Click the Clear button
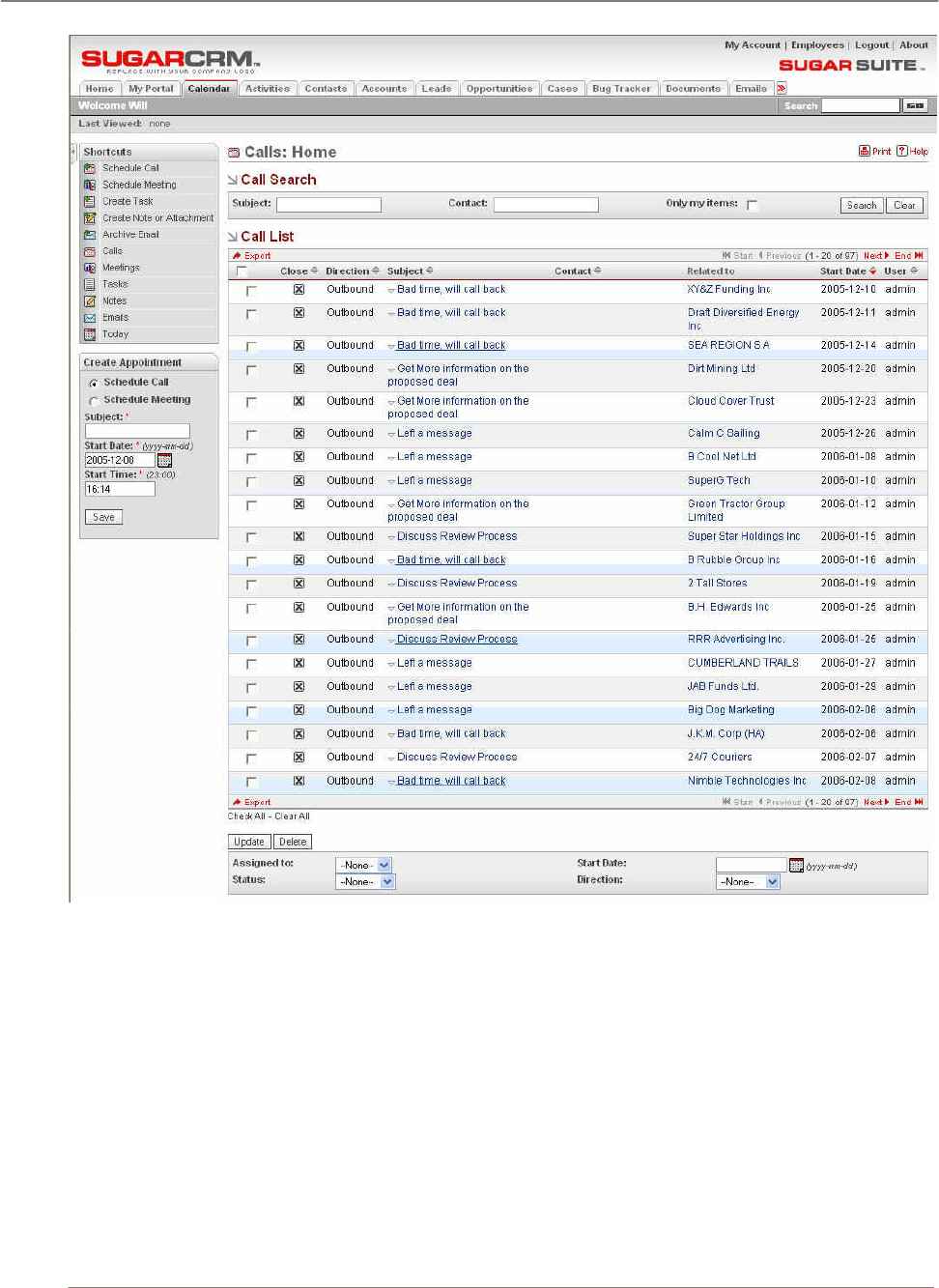The height and width of the screenshot is (1288, 939). [x=904, y=205]
